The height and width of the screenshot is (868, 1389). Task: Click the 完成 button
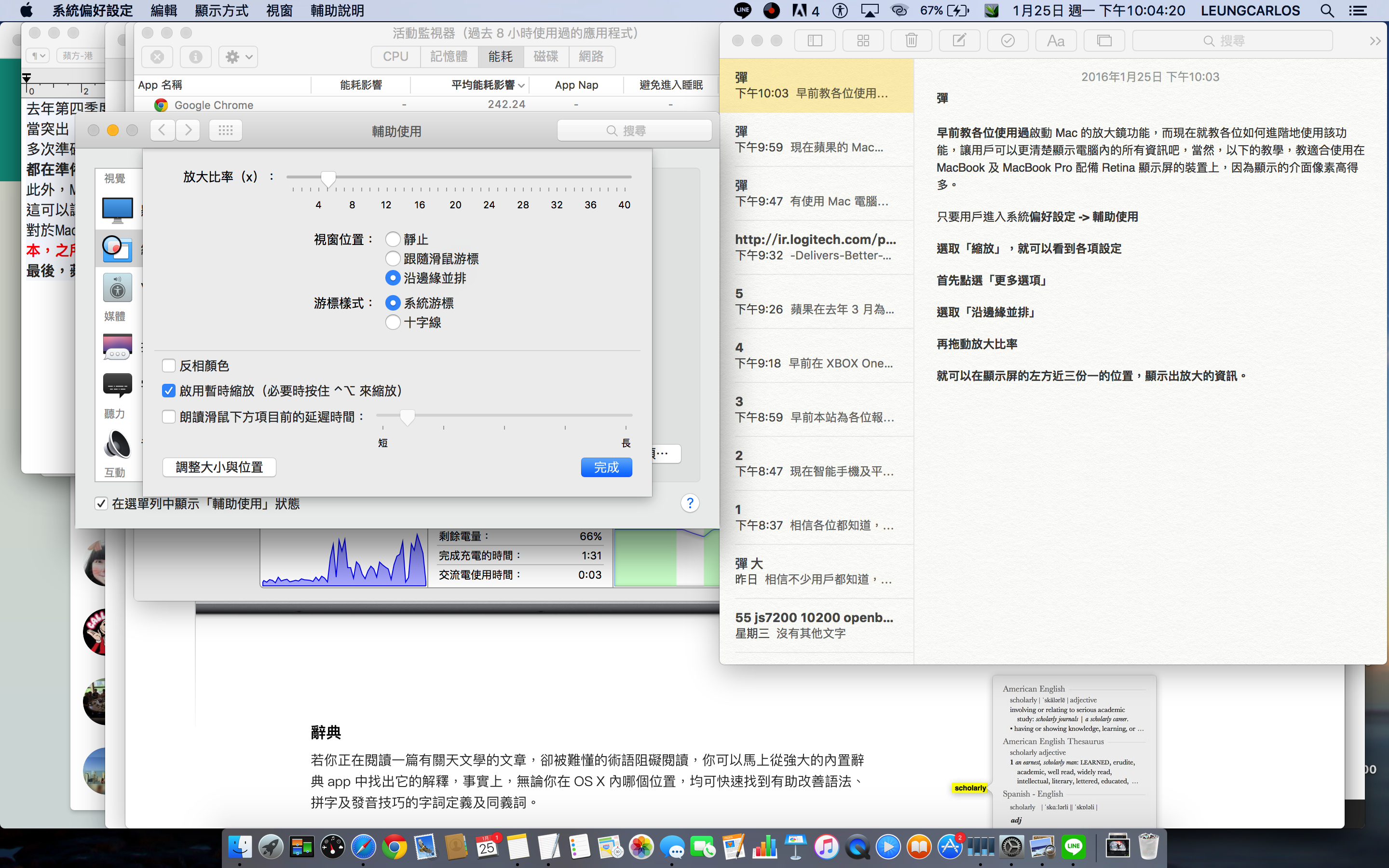606,467
